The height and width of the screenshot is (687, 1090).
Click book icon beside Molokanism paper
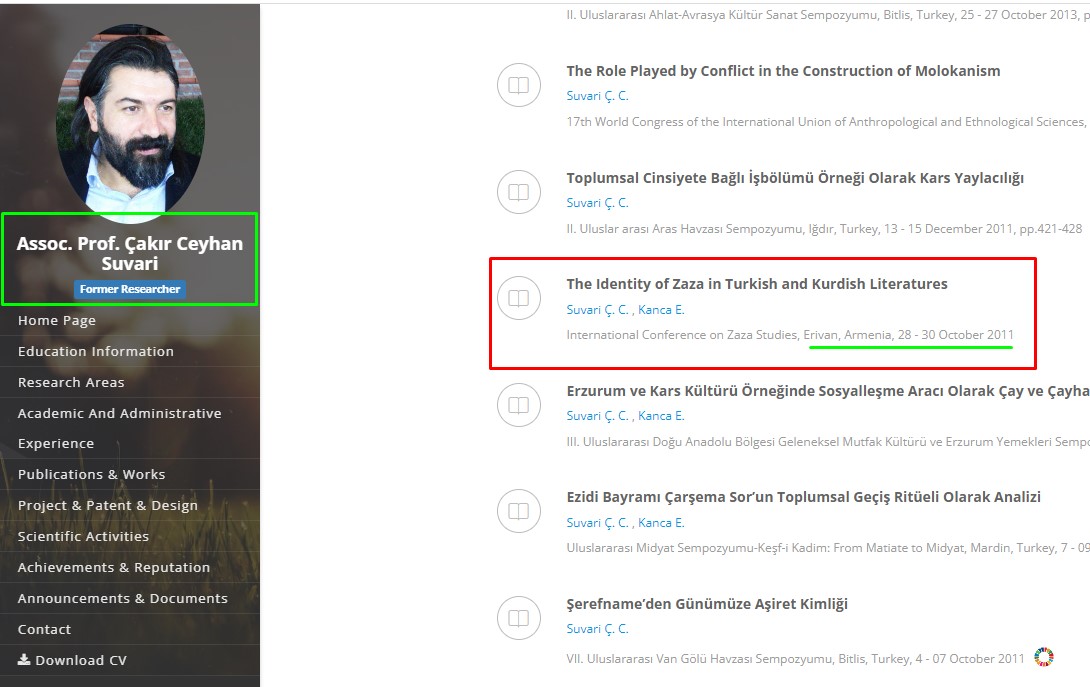[518, 86]
